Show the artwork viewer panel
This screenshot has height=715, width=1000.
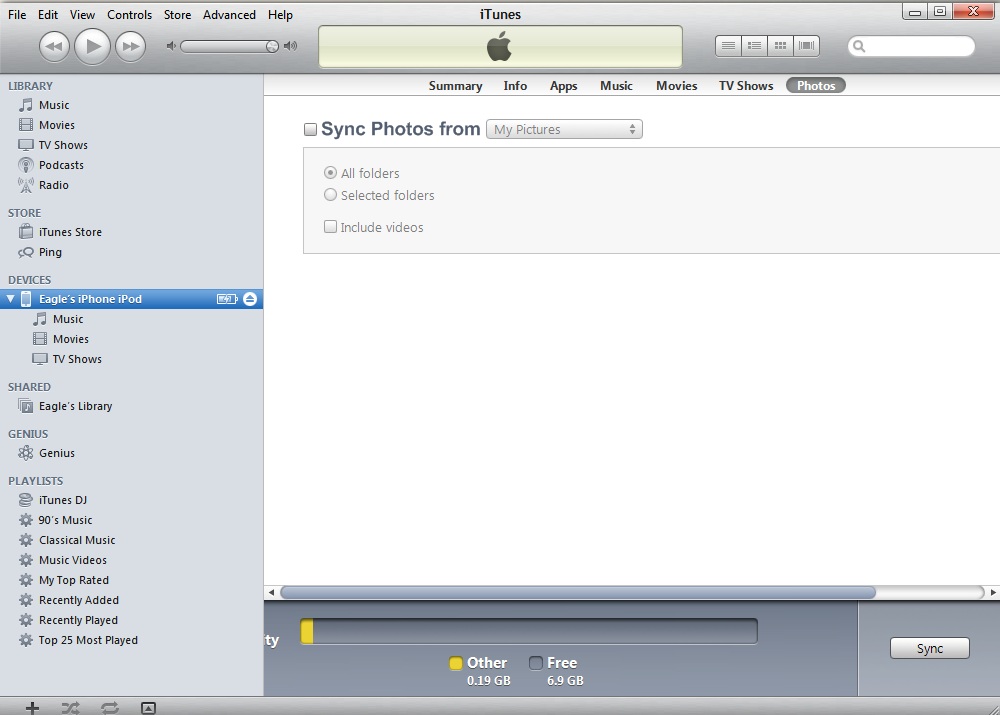[x=148, y=707]
